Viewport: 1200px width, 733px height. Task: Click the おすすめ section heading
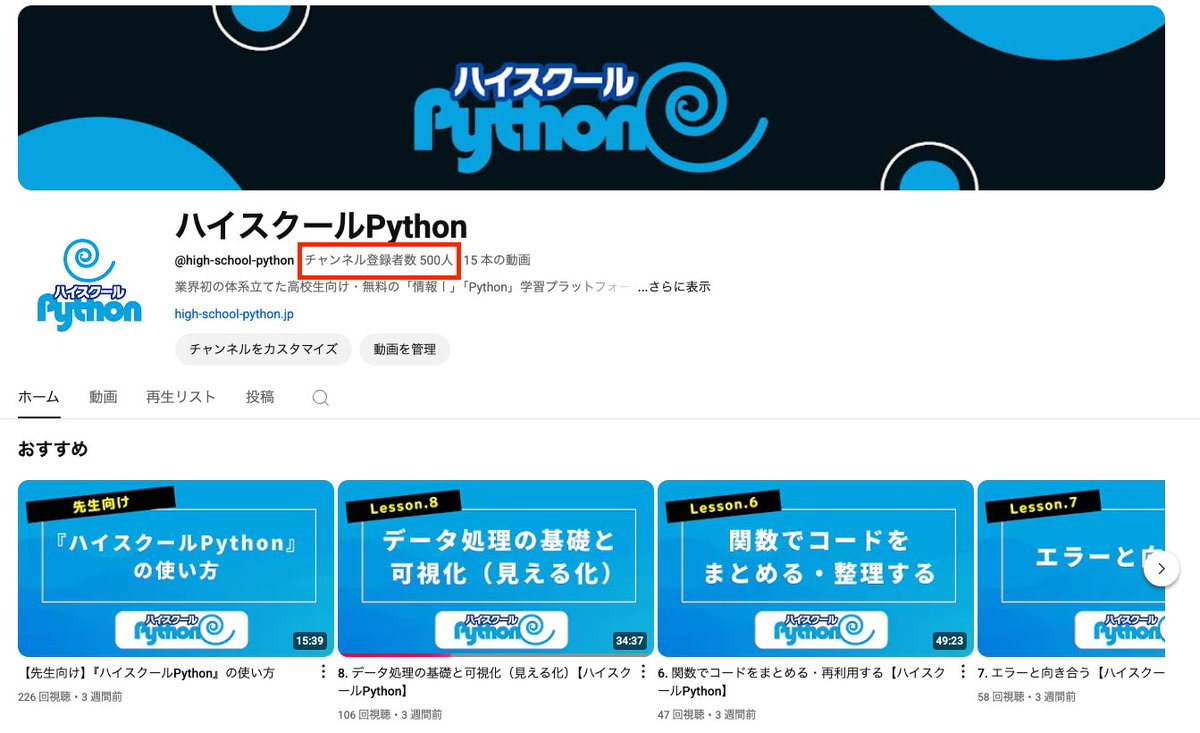coord(53,449)
